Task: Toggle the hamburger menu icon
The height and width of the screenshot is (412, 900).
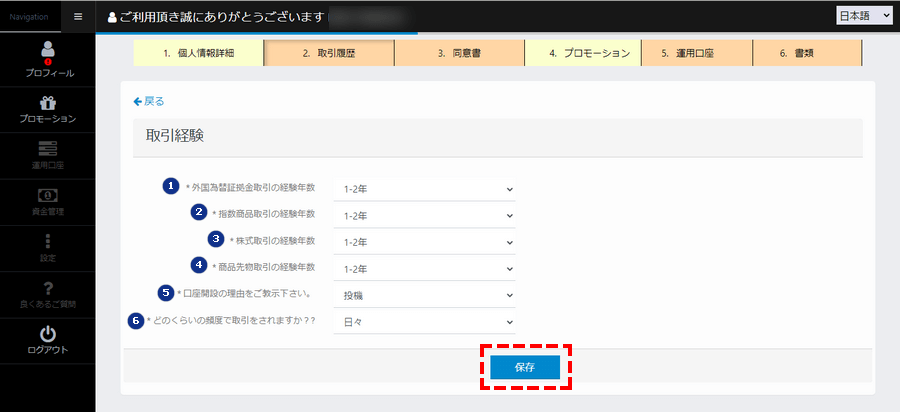Action: pyautogui.click(x=78, y=16)
